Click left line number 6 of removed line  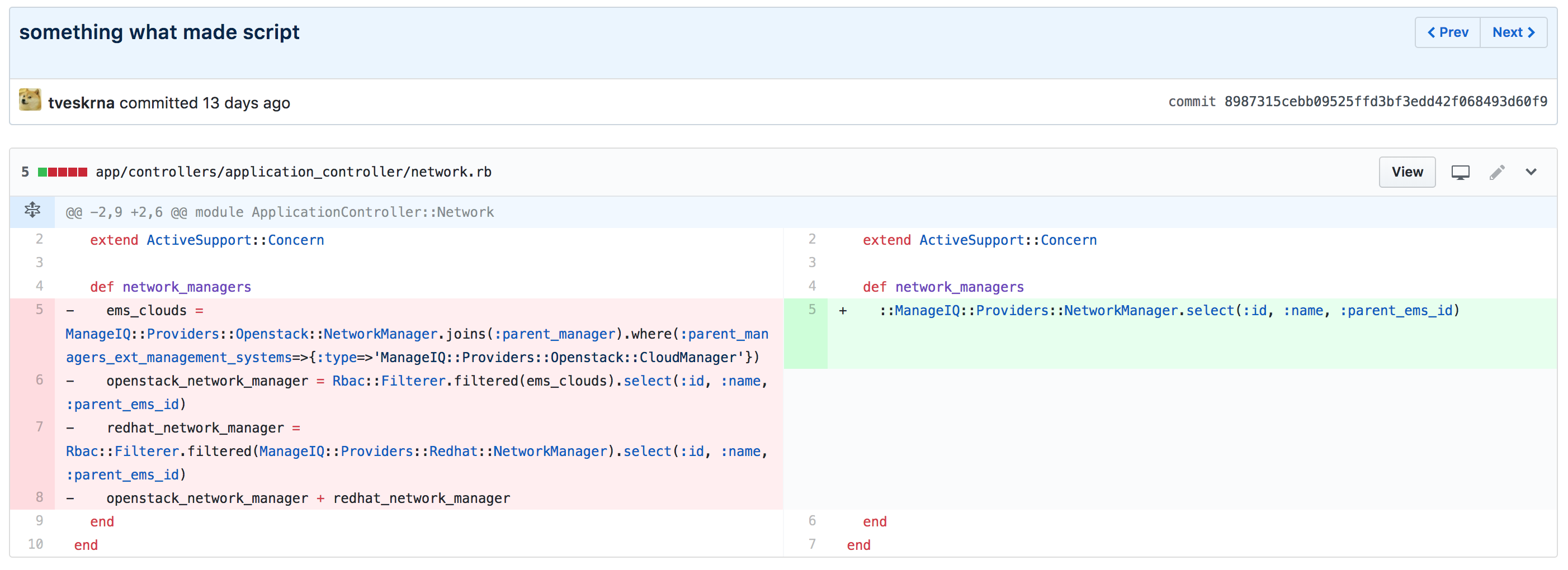pyautogui.click(x=39, y=380)
